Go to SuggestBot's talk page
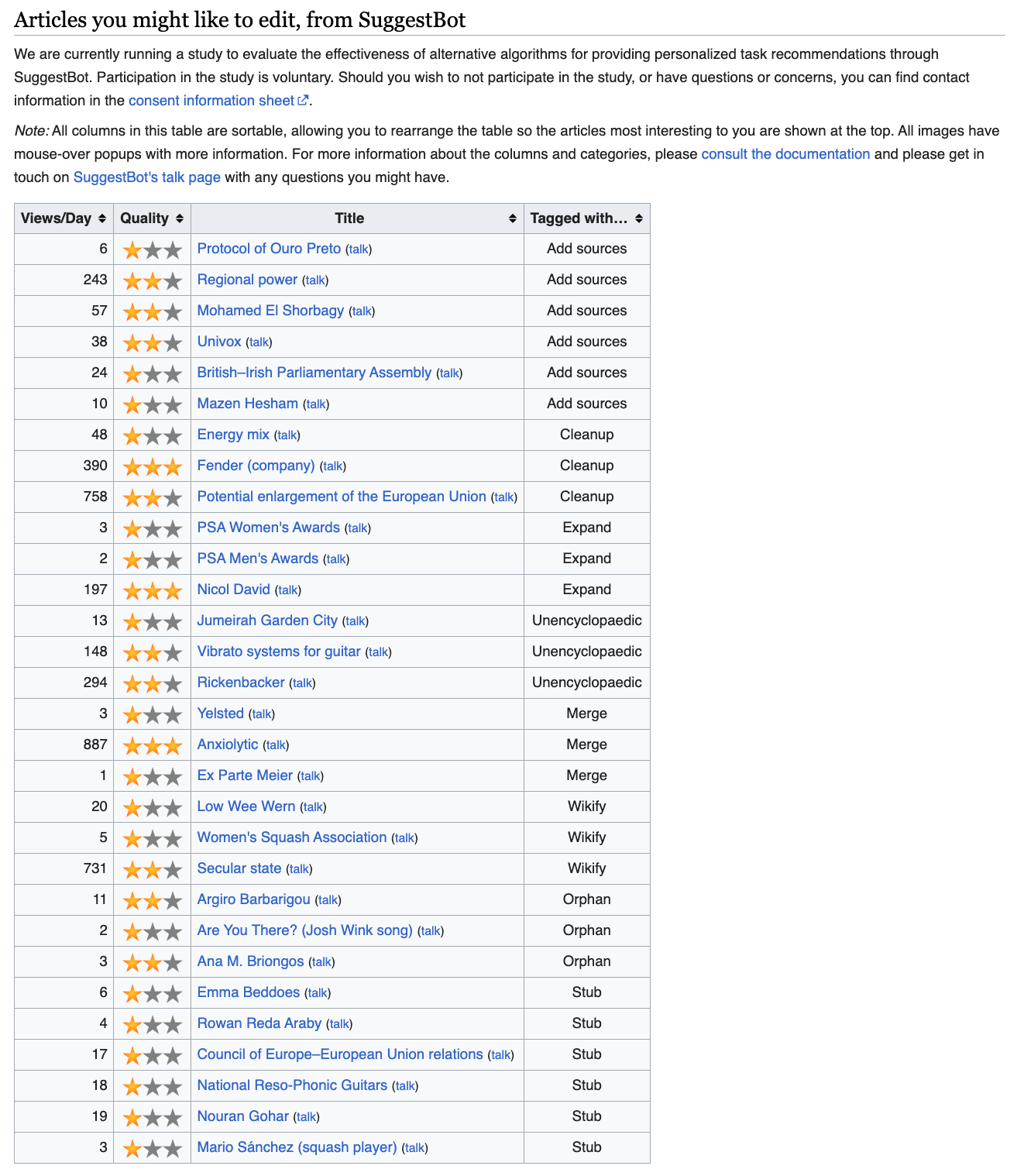1024x1176 pixels. pos(146,177)
